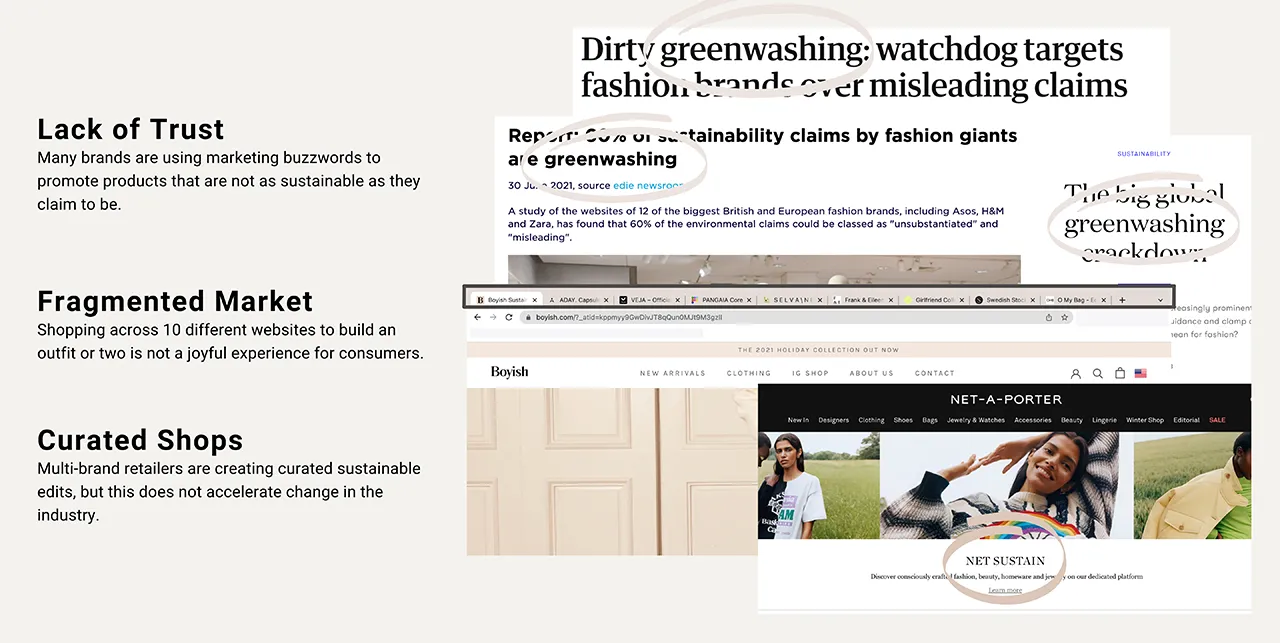
Task: Click the 2021 Holiday Collection banner
Action: point(819,350)
